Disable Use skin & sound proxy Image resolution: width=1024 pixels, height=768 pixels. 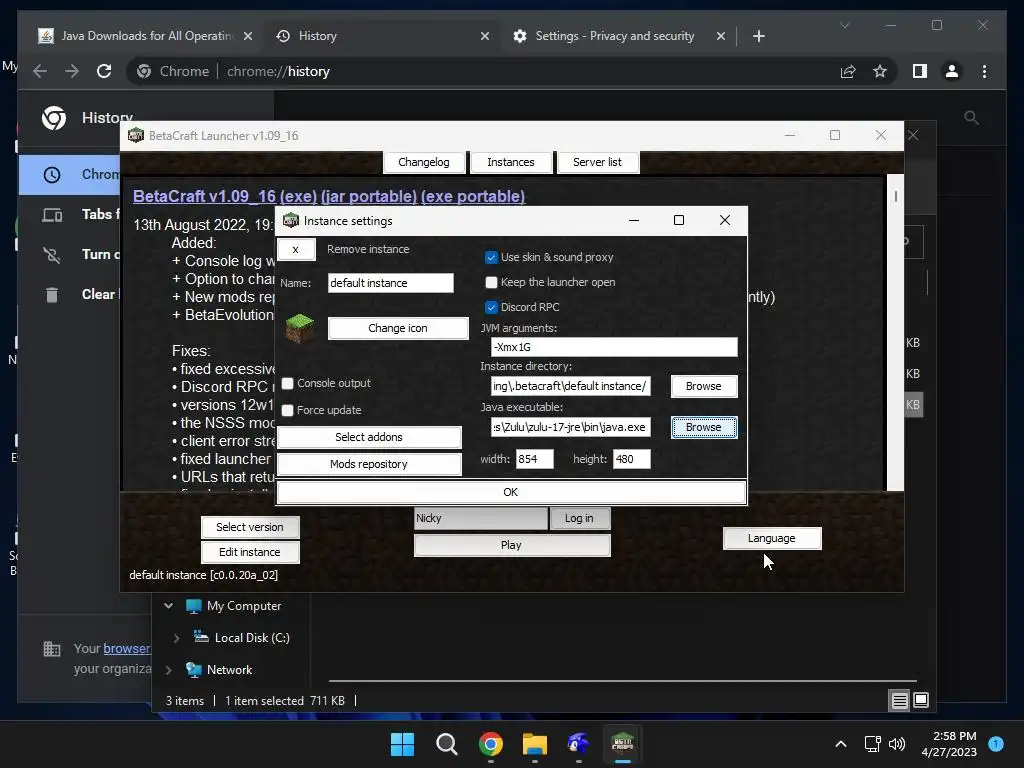[491, 257]
